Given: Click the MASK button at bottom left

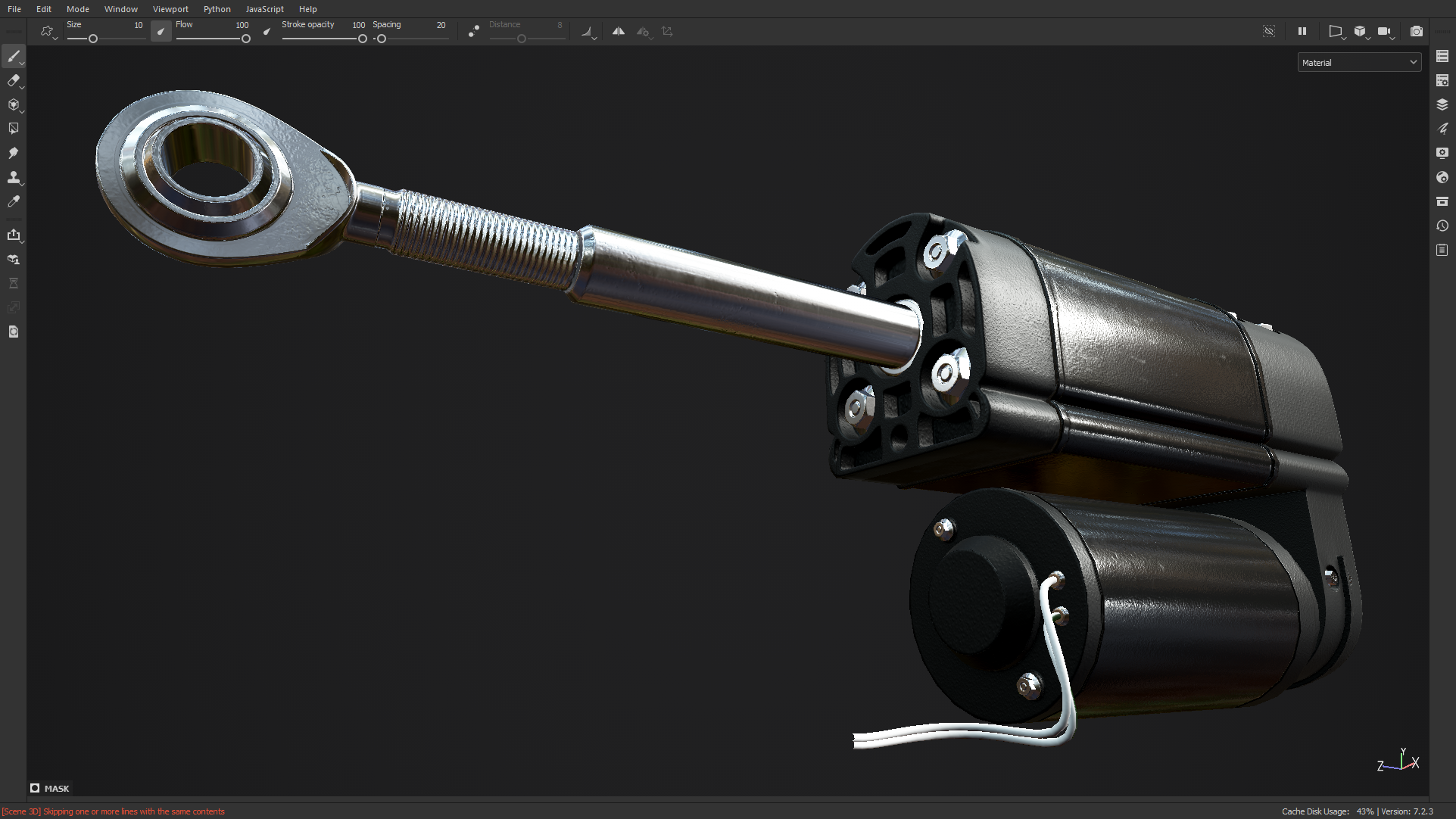Looking at the screenshot, I should 50,788.
